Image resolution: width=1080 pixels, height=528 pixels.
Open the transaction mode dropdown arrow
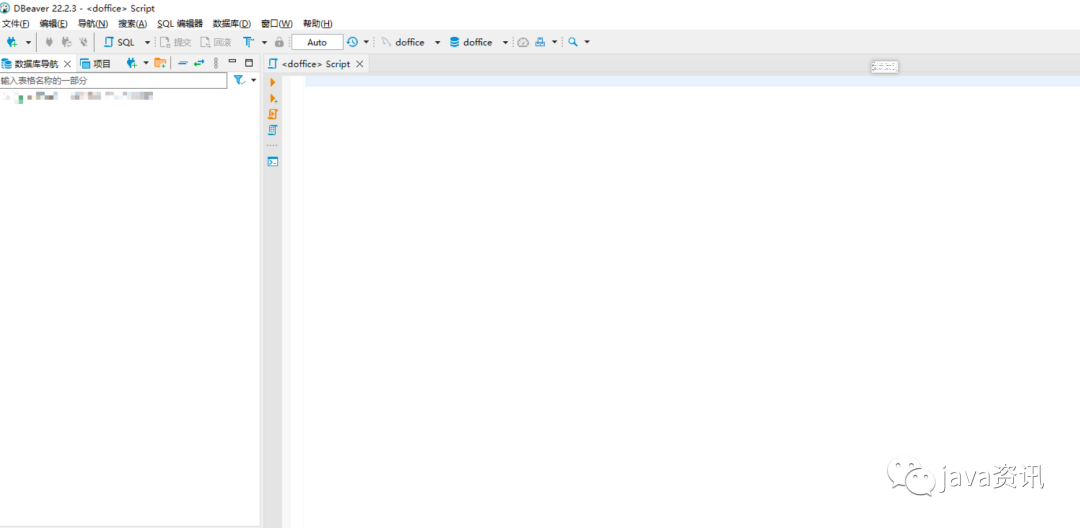pos(264,43)
